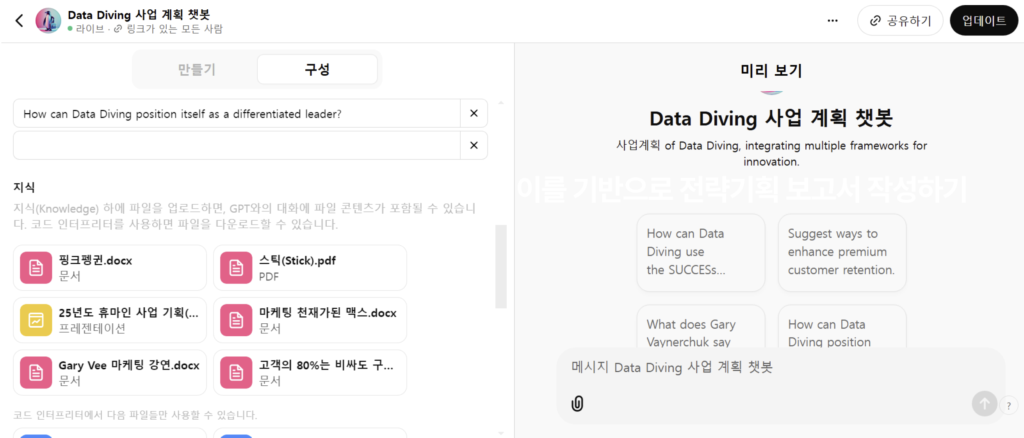Screen dimensions: 1024x438
Task: Remove the differentiated leader conversation starter
Action: pyautogui.click(x=473, y=114)
